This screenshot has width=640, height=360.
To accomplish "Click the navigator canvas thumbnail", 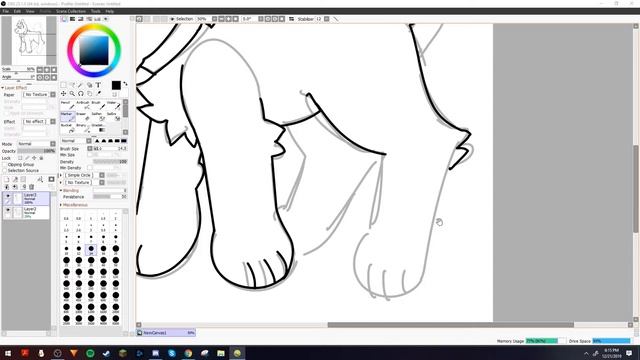I will coord(29,40).
